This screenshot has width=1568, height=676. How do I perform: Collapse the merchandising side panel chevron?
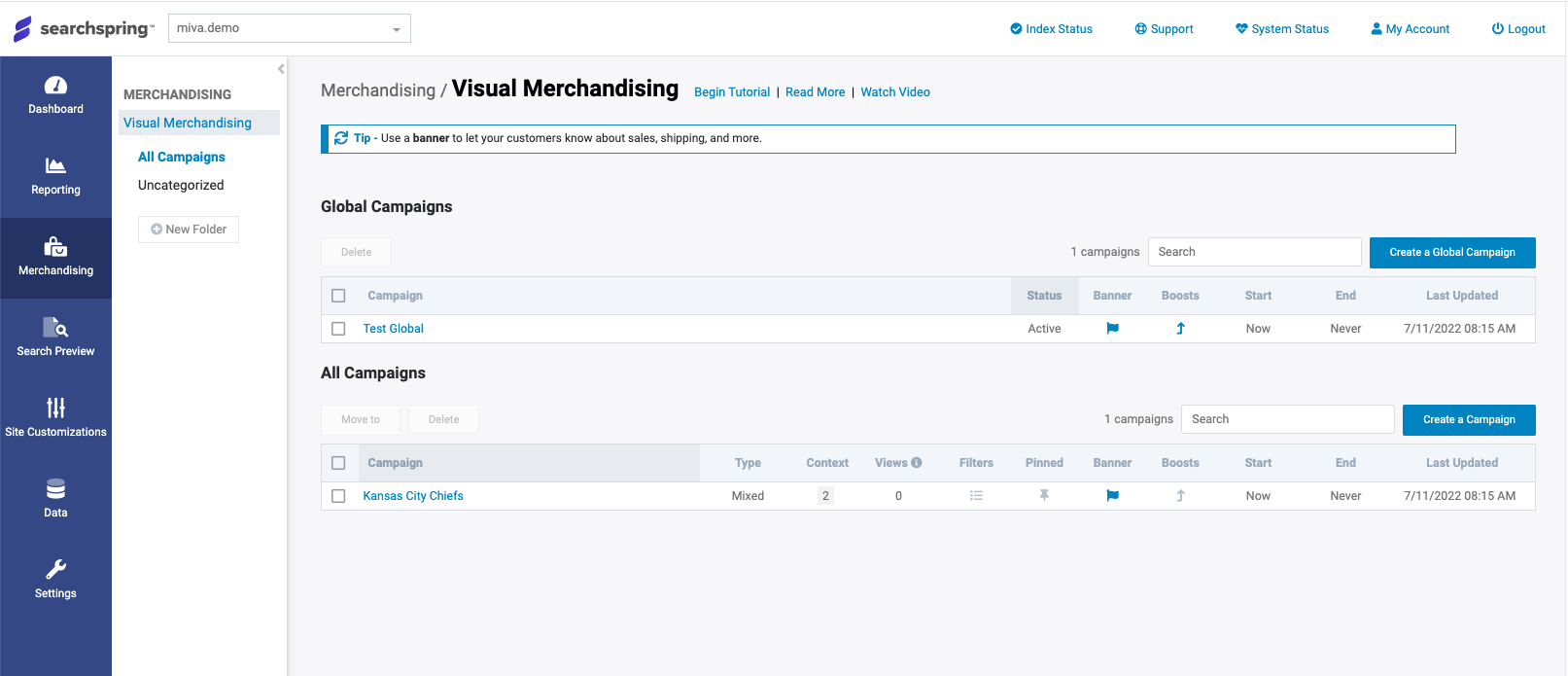[281, 69]
